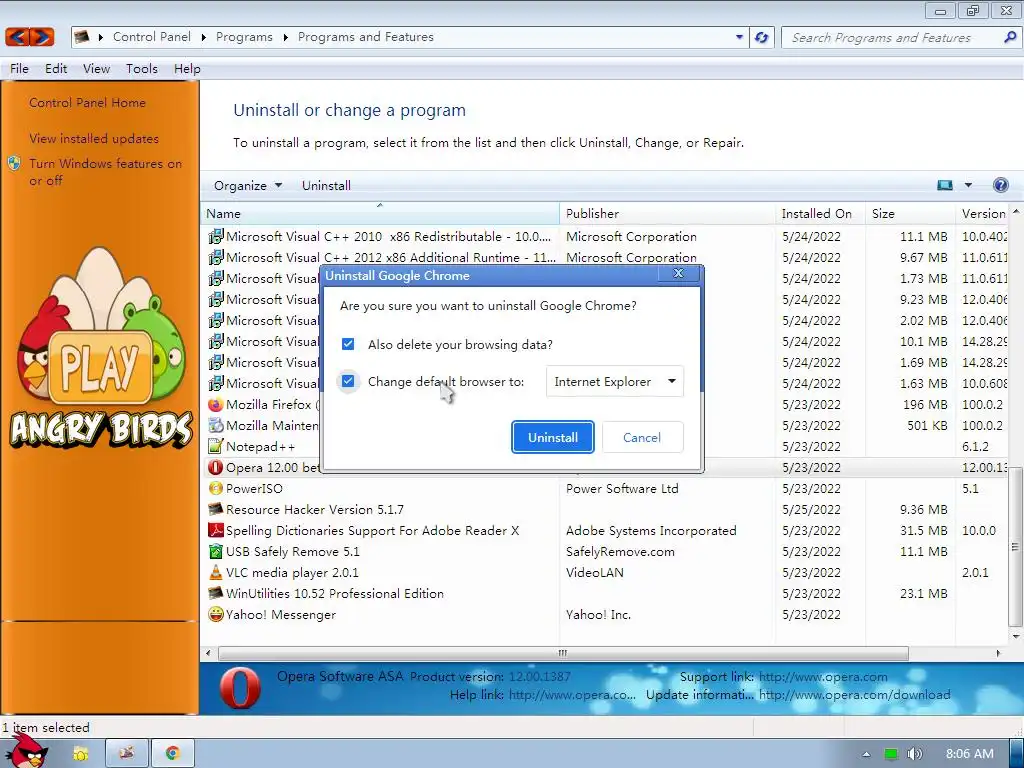Click the vertical scrollbar down arrow
The height and width of the screenshot is (768, 1024).
(x=1016, y=636)
